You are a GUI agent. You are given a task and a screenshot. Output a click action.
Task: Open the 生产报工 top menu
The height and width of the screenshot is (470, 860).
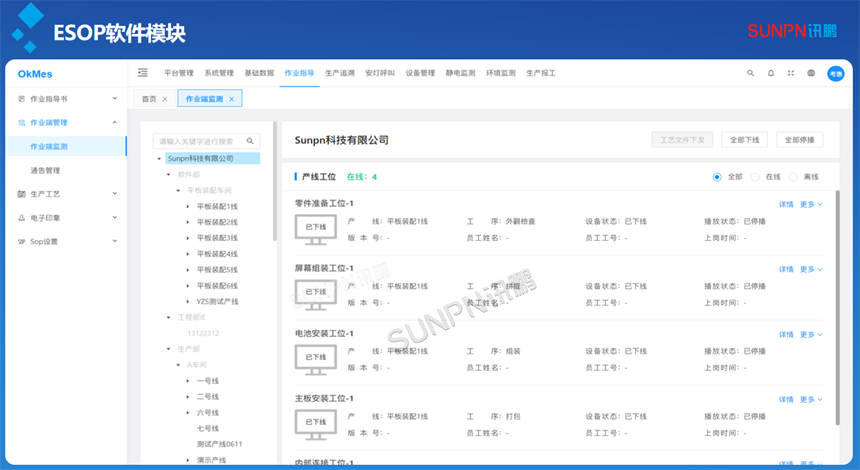point(541,73)
